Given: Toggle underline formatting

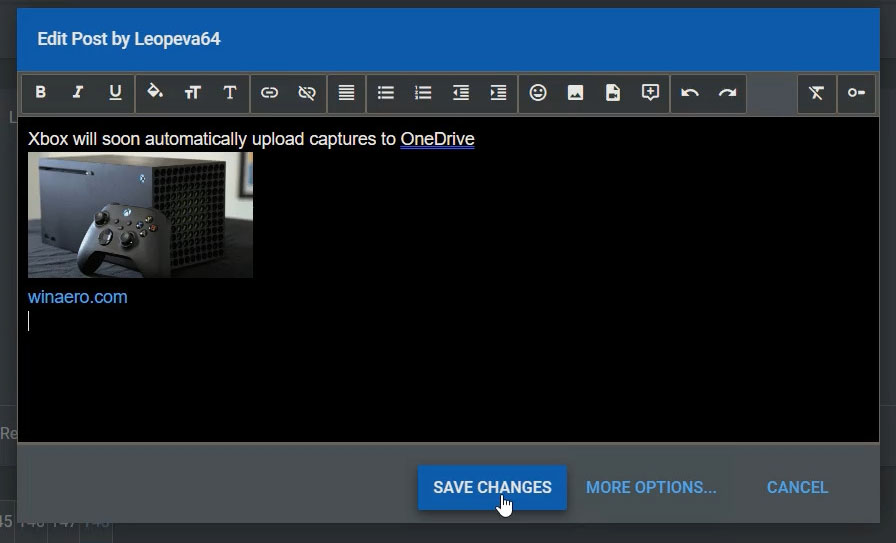Looking at the screenshot, I should pyautogui.click(x=115, y=93).
